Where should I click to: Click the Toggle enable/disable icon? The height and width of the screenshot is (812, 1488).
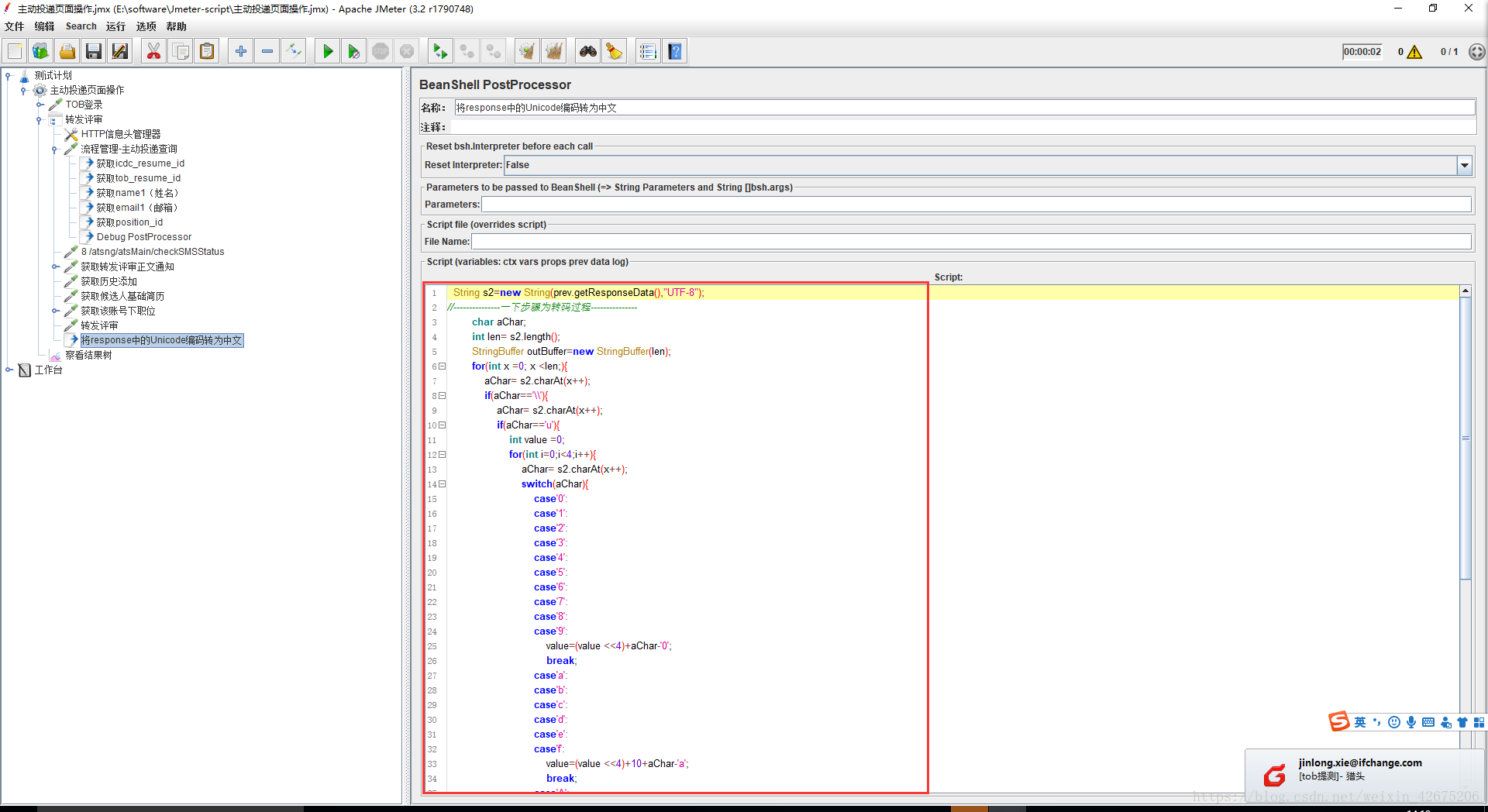click(x=294, y=52)
